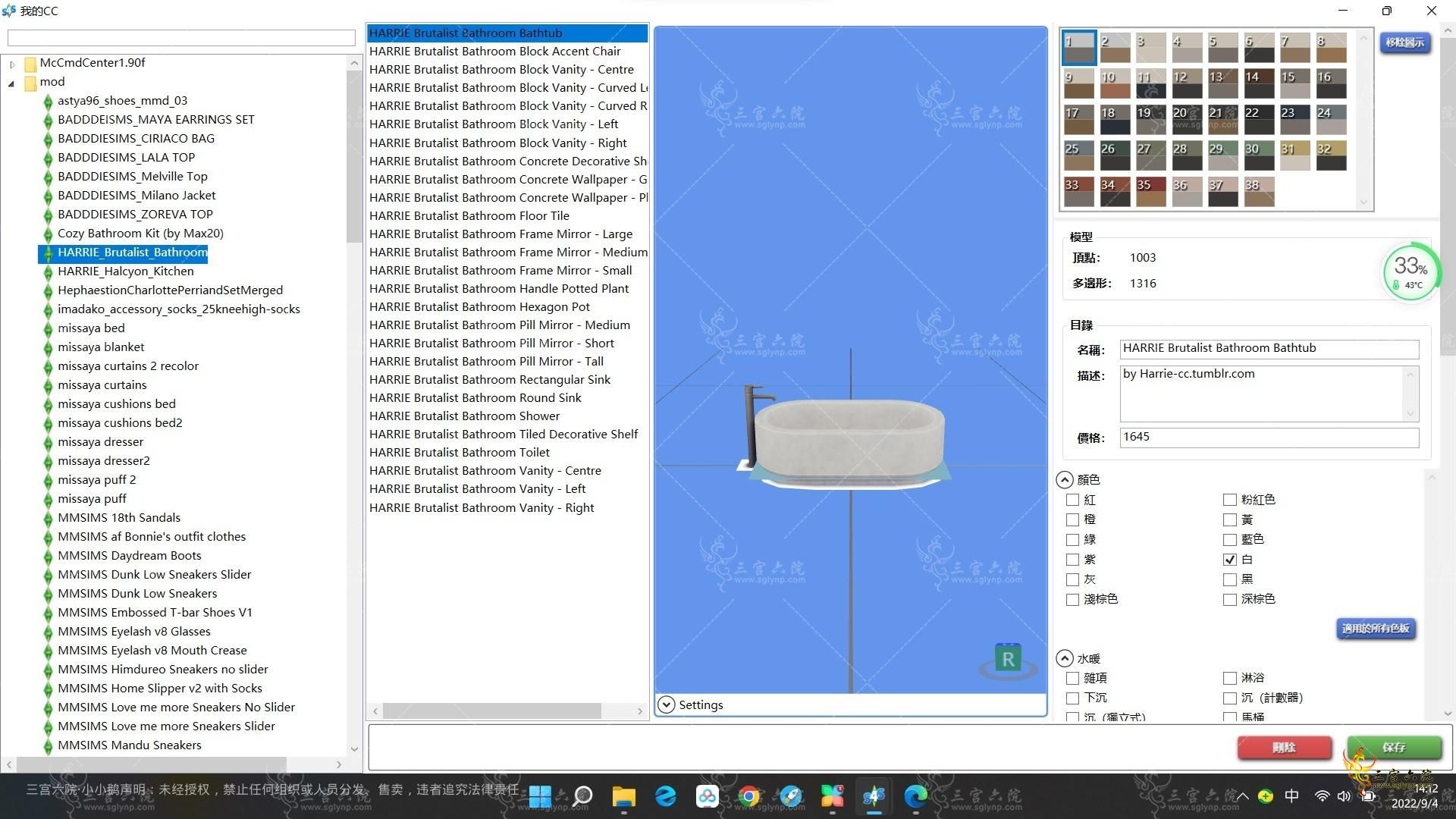Viewport: 1456px width, 819px height.
Task: Click the 33% temperature monitor widget
Action: [1410, 271]
